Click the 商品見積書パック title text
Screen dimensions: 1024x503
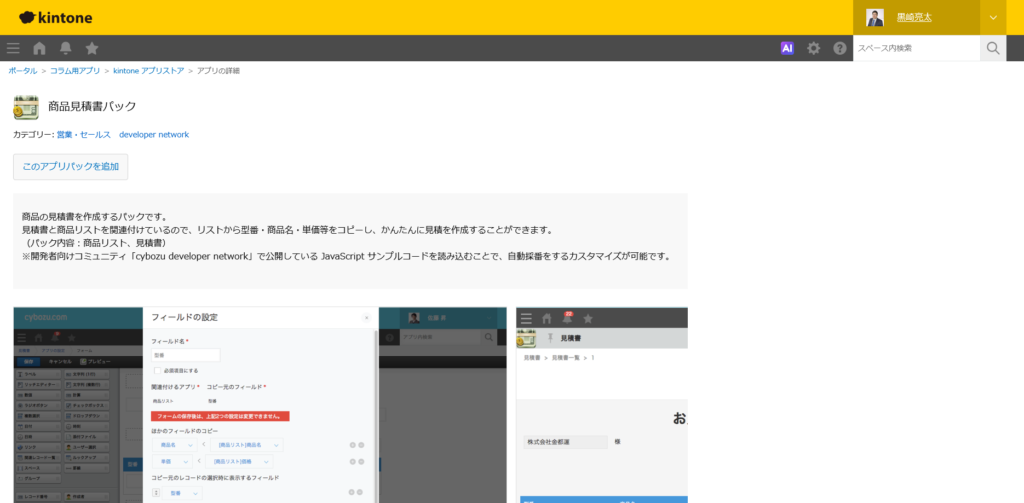coord(92,106)
